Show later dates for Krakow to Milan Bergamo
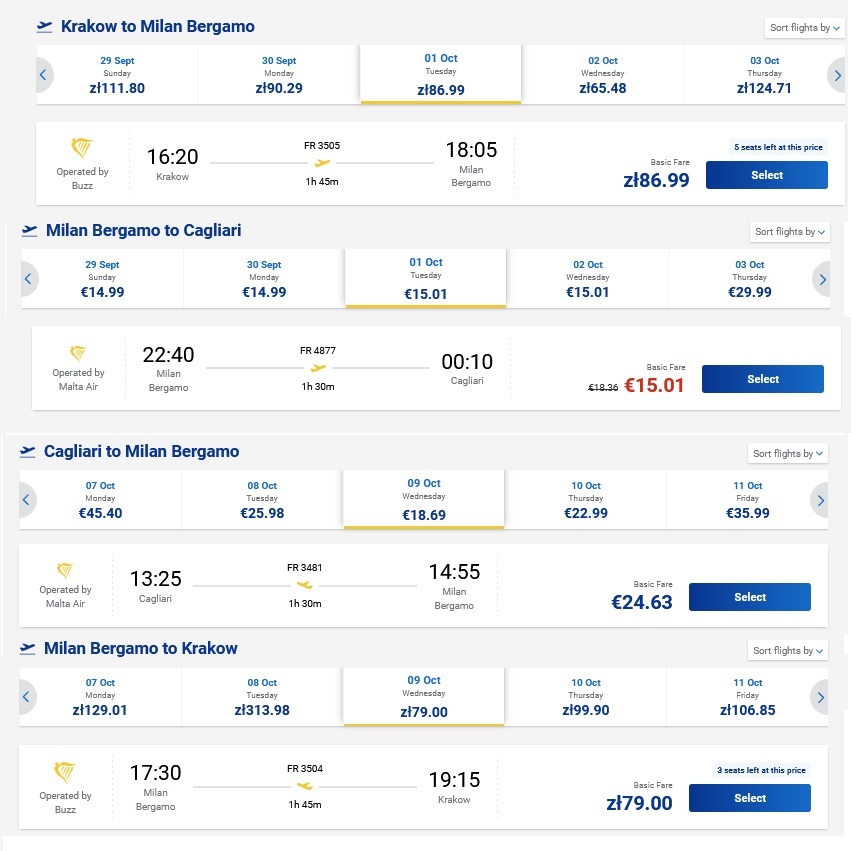This screenshot has width=851, height=851. tap(836, 75)
